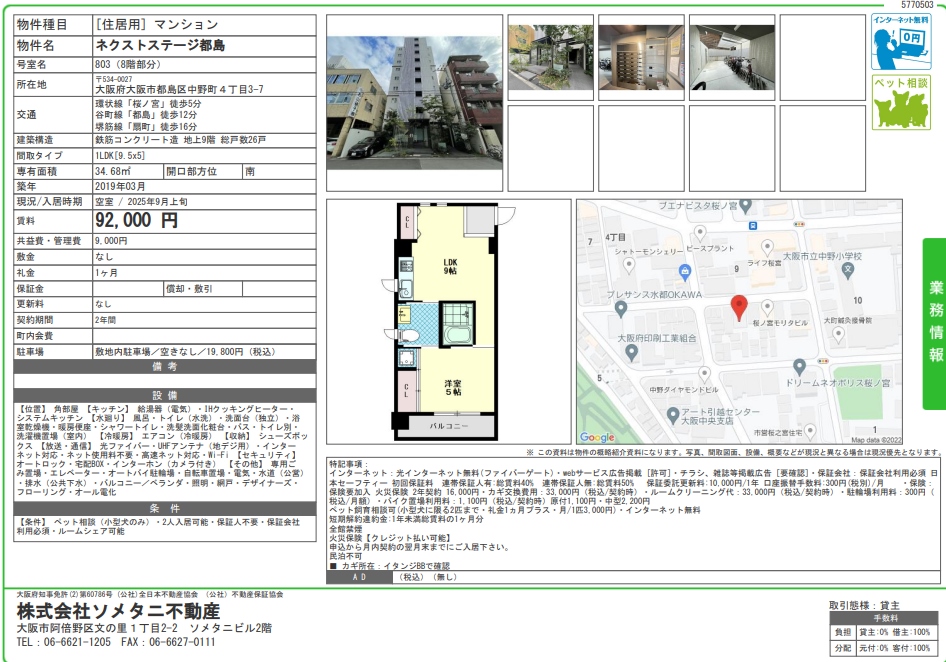Click the green 業務情報 side tab
The width and height of the screenshot is (946, 662).
pos(934,324)
